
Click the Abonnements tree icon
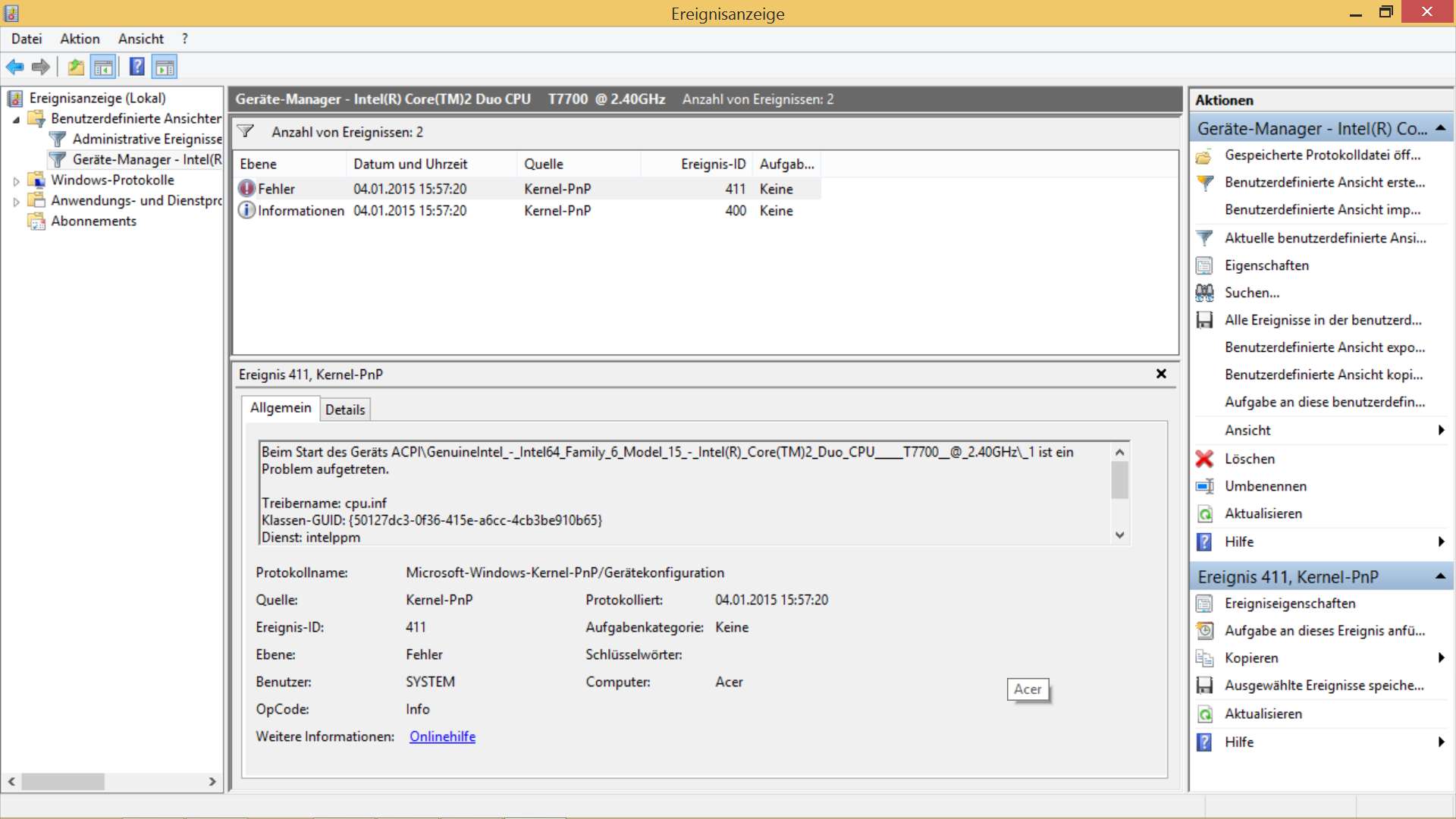pyautogui.click(x=36, y=221)
